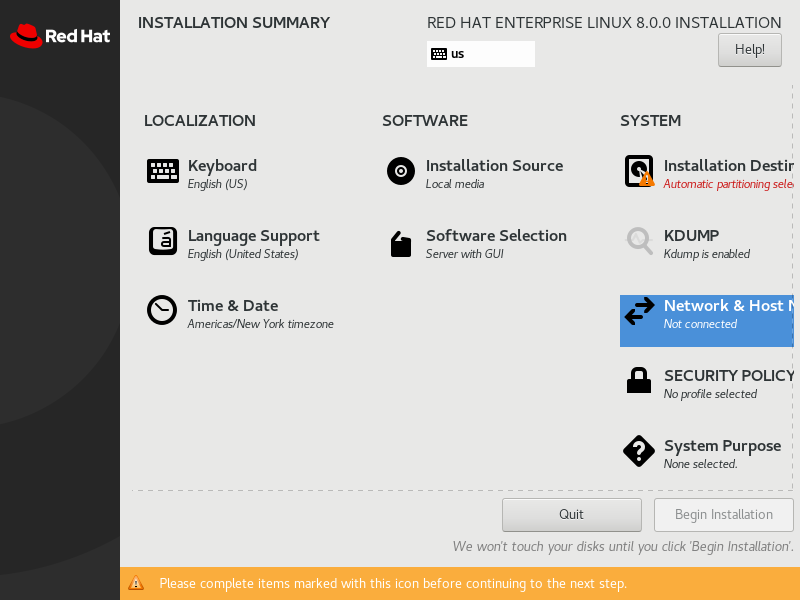This screenshot has height=600, width=800.
Task: Click the 'Not connected' status text
Action: 700,324
